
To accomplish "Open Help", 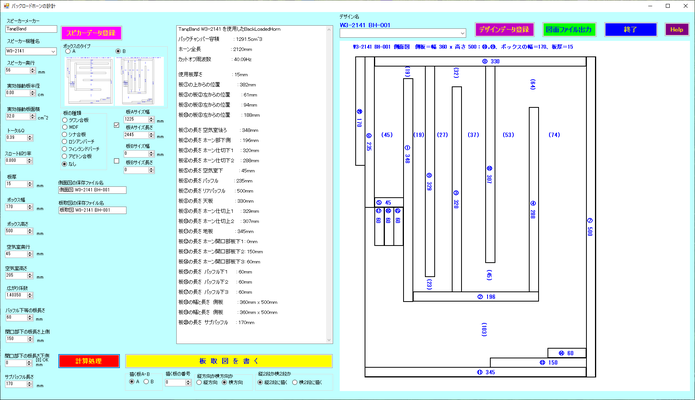I will (676, 29).
